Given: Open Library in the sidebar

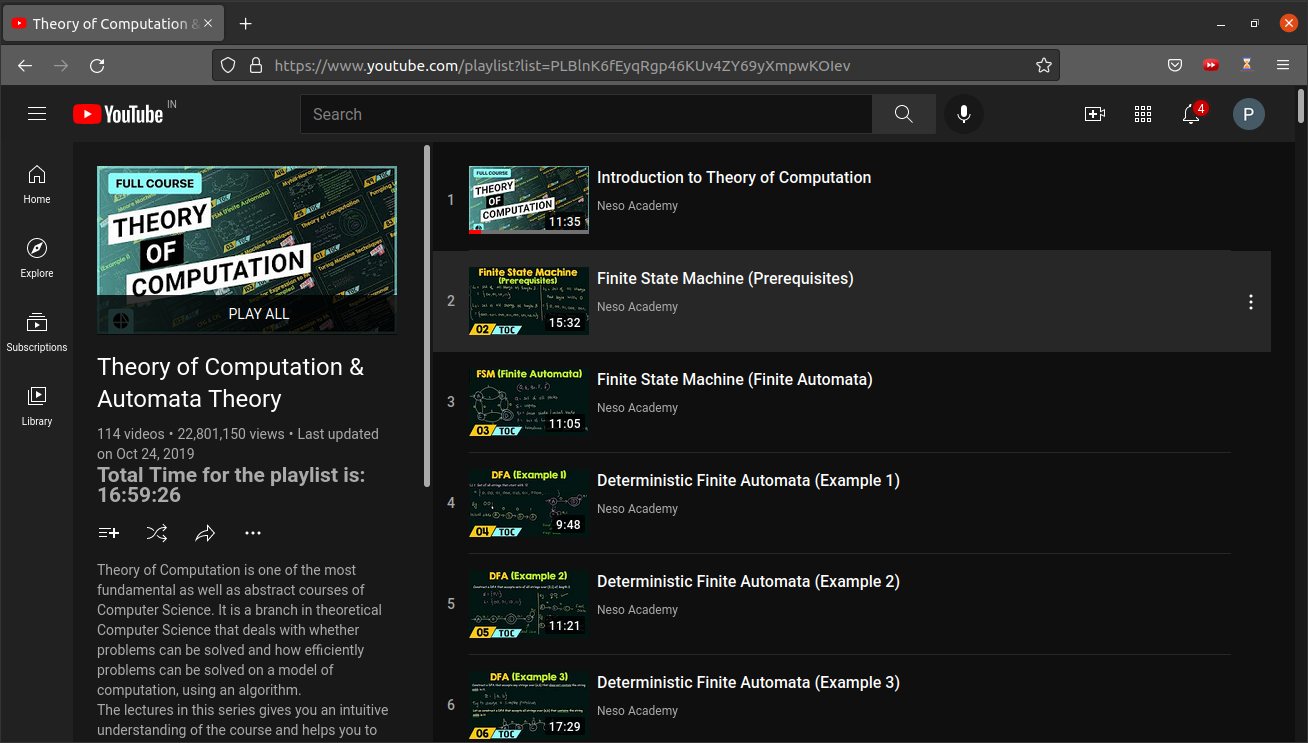Looking at the screenshot, I should (x=37, y=407).
